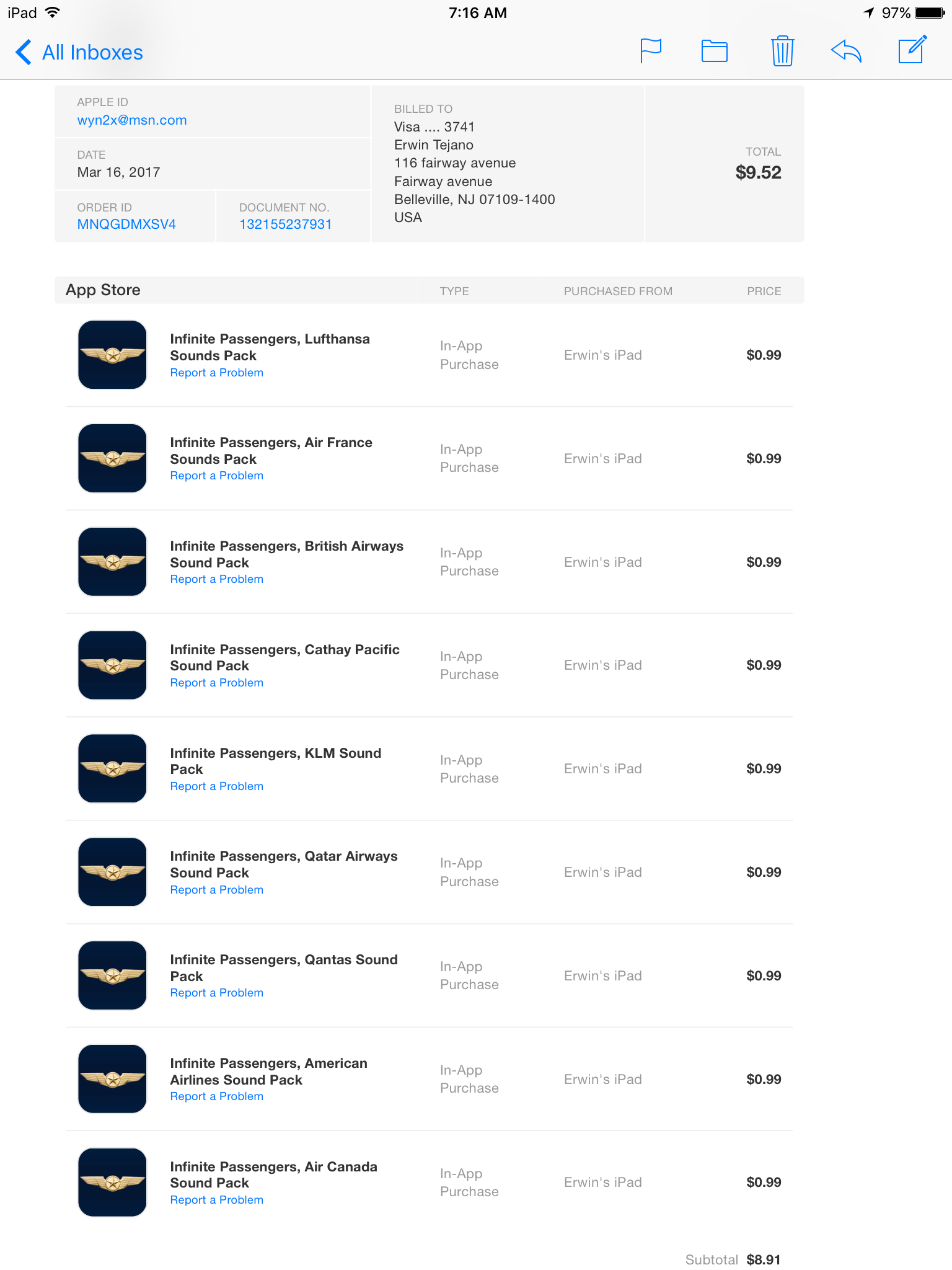
Task: Tap the back chevron arrow
Action: [x=24, y=52]
